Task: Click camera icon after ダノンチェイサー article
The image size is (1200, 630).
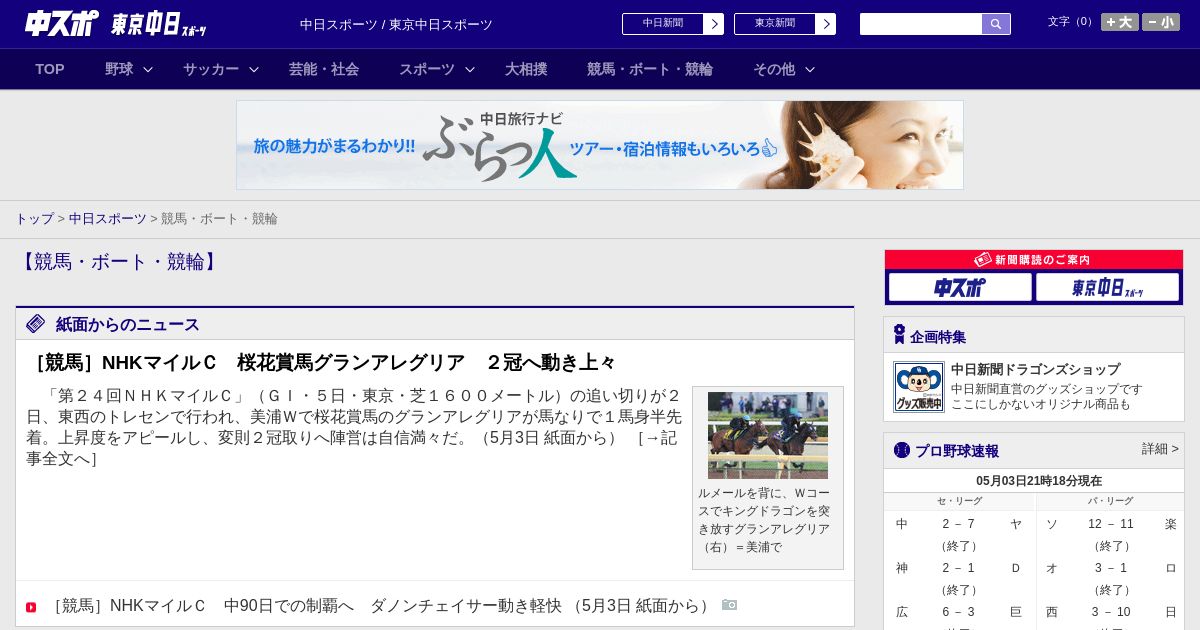Action: click(730, 605)
